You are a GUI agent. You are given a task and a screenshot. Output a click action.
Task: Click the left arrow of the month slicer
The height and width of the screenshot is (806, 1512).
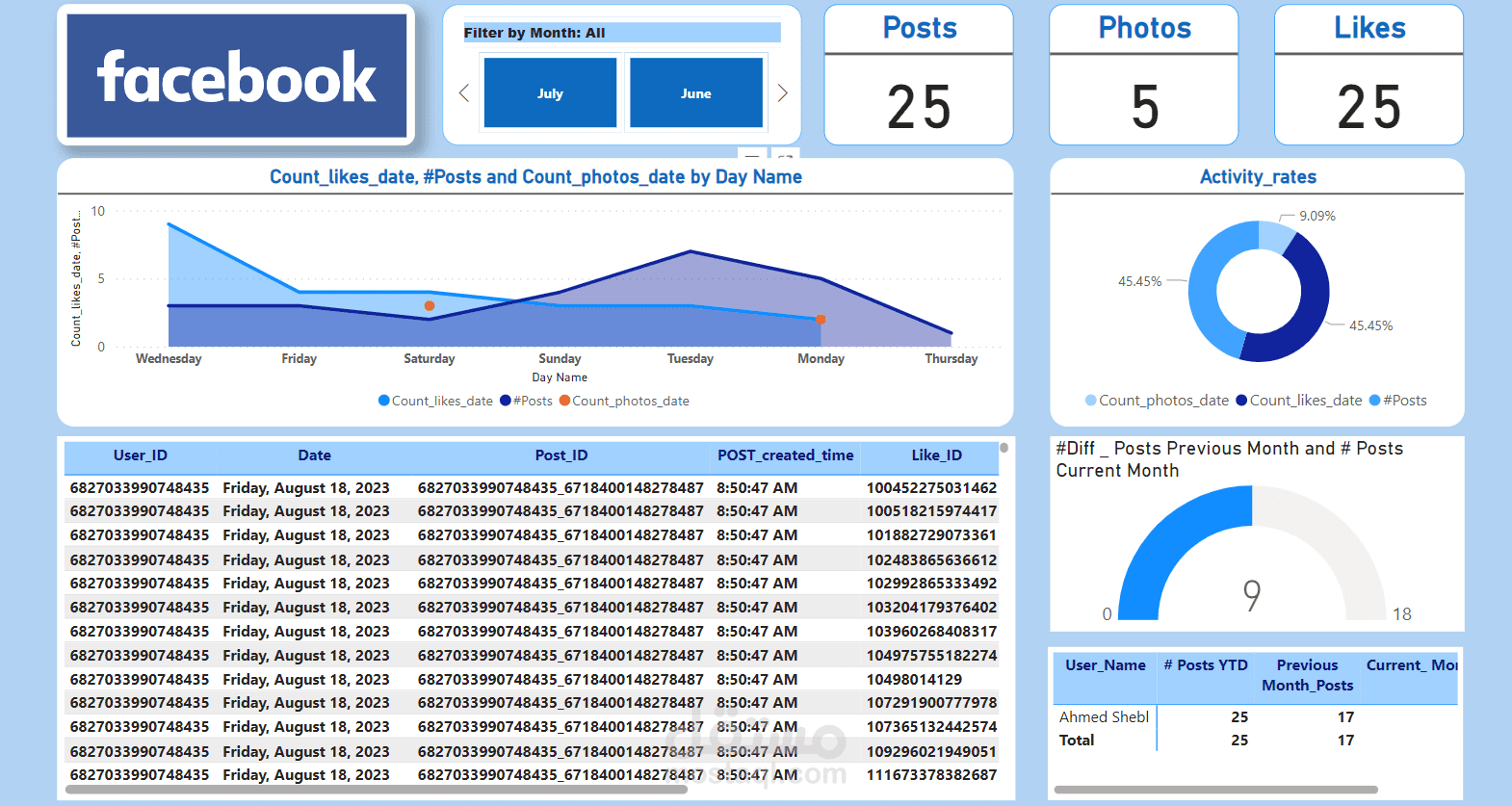(463, 93)
